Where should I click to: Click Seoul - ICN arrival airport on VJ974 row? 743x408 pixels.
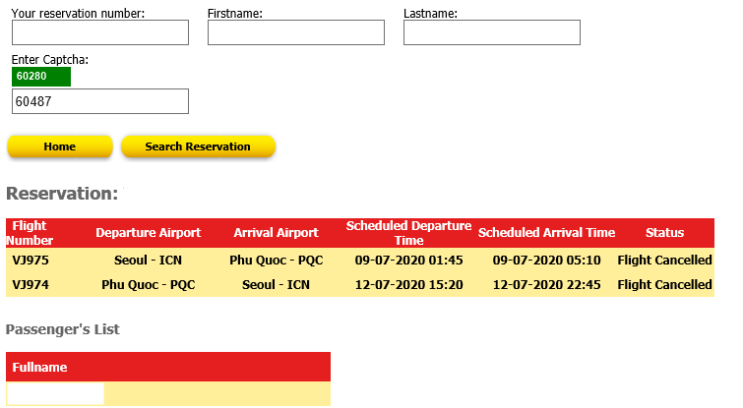(x=276, y=285)
